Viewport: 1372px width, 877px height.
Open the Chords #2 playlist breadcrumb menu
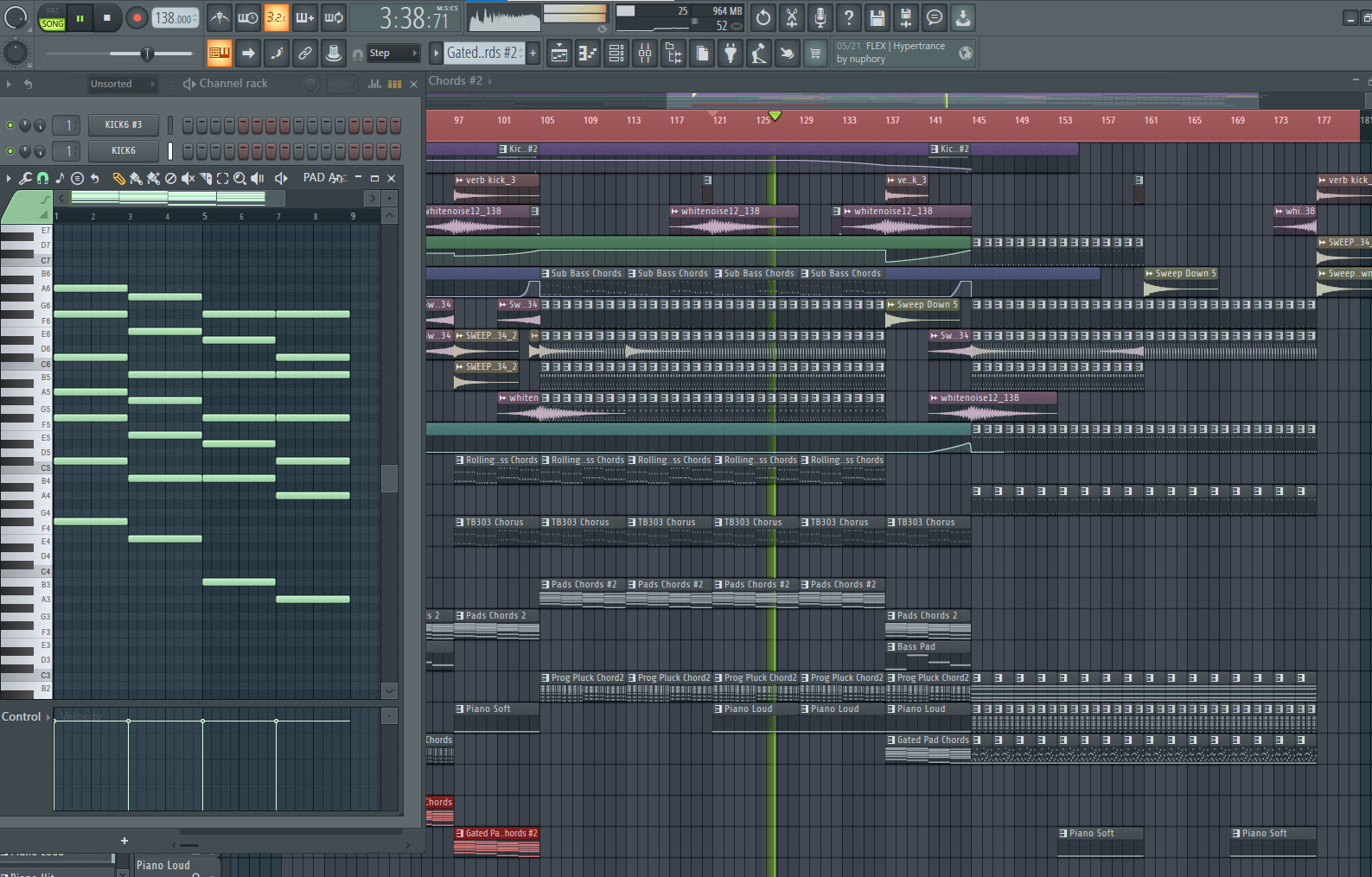point(459,80)
